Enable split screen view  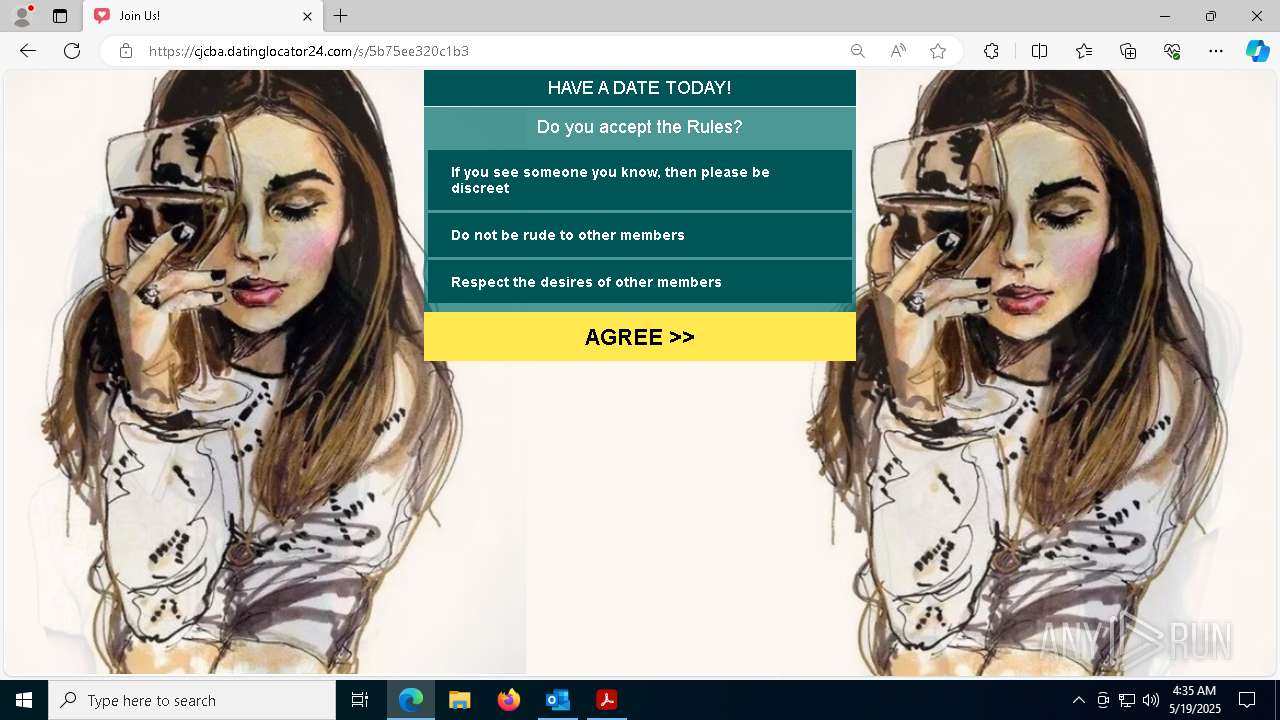(x=1039, y=51)
